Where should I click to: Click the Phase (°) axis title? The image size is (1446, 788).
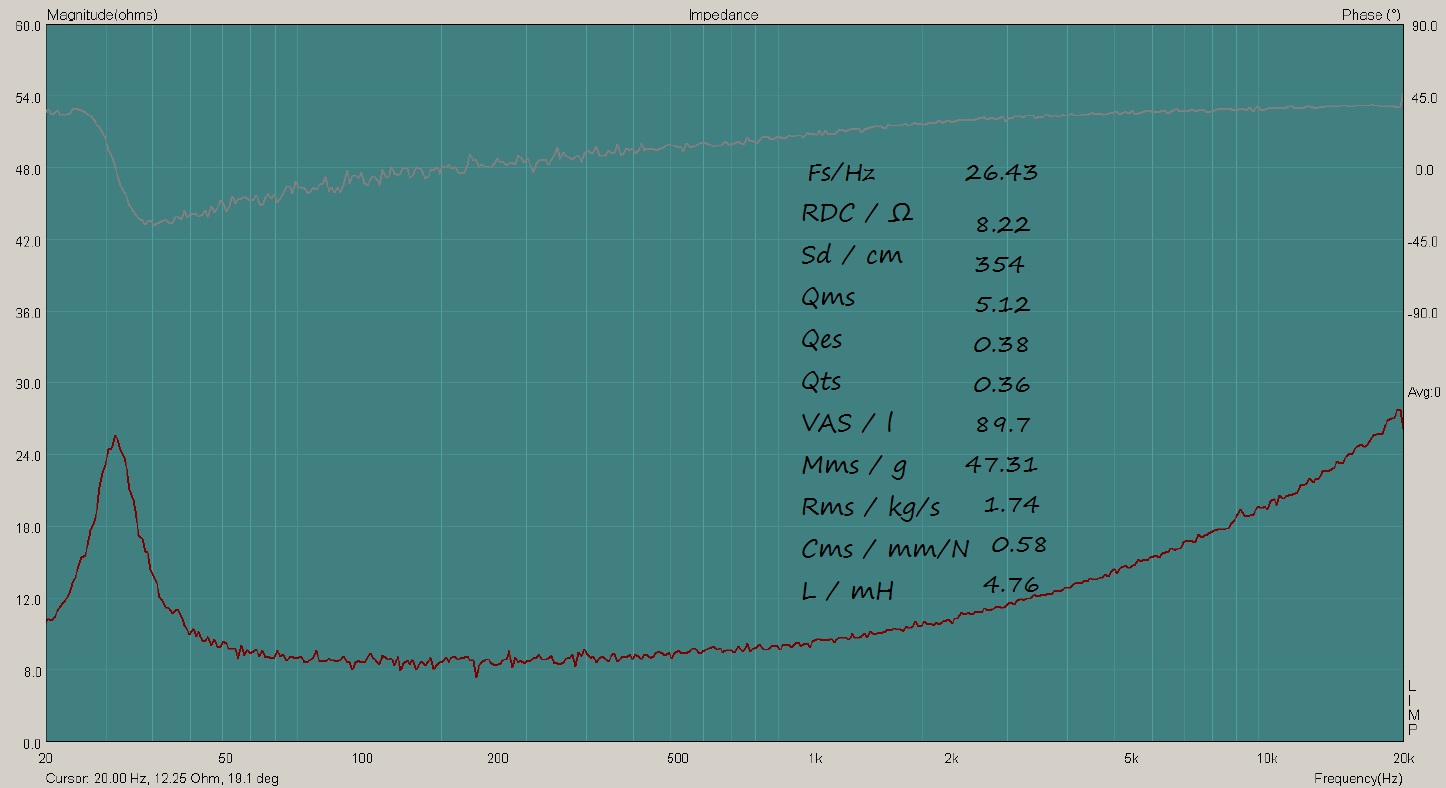[x=1371, y=15]
